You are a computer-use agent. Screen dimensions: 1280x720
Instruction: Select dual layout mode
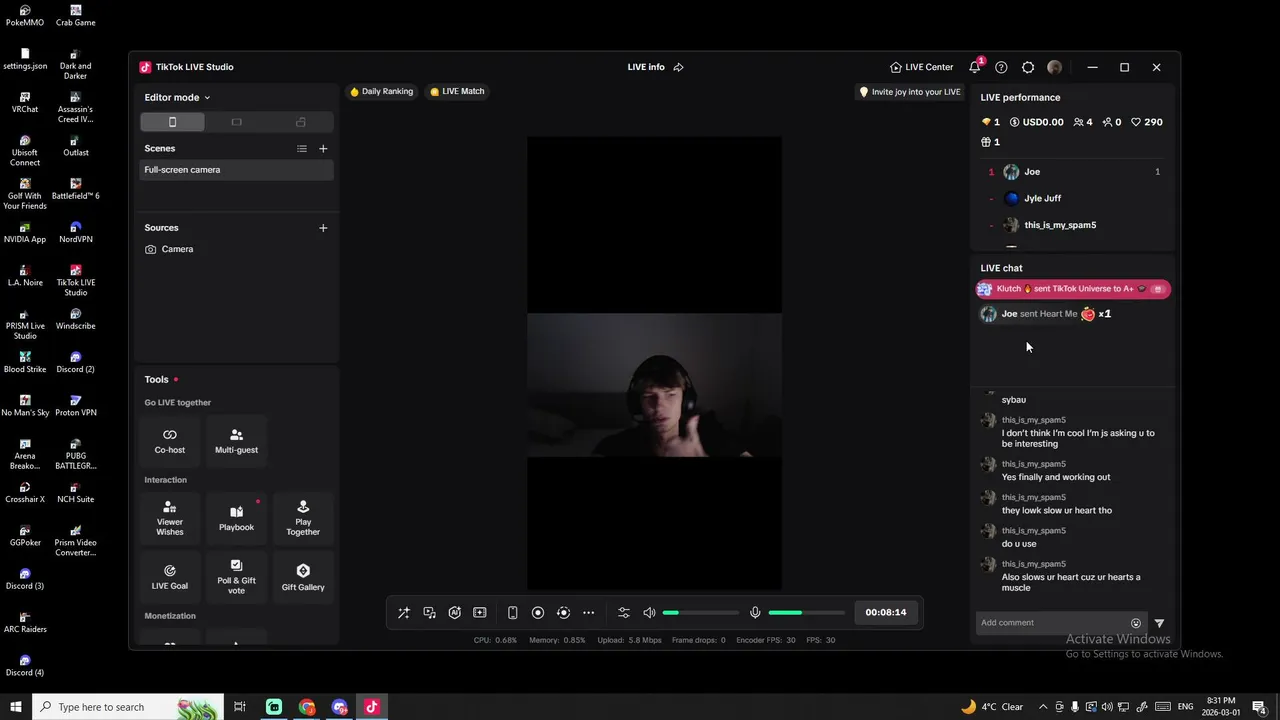[x=300, y=122]
